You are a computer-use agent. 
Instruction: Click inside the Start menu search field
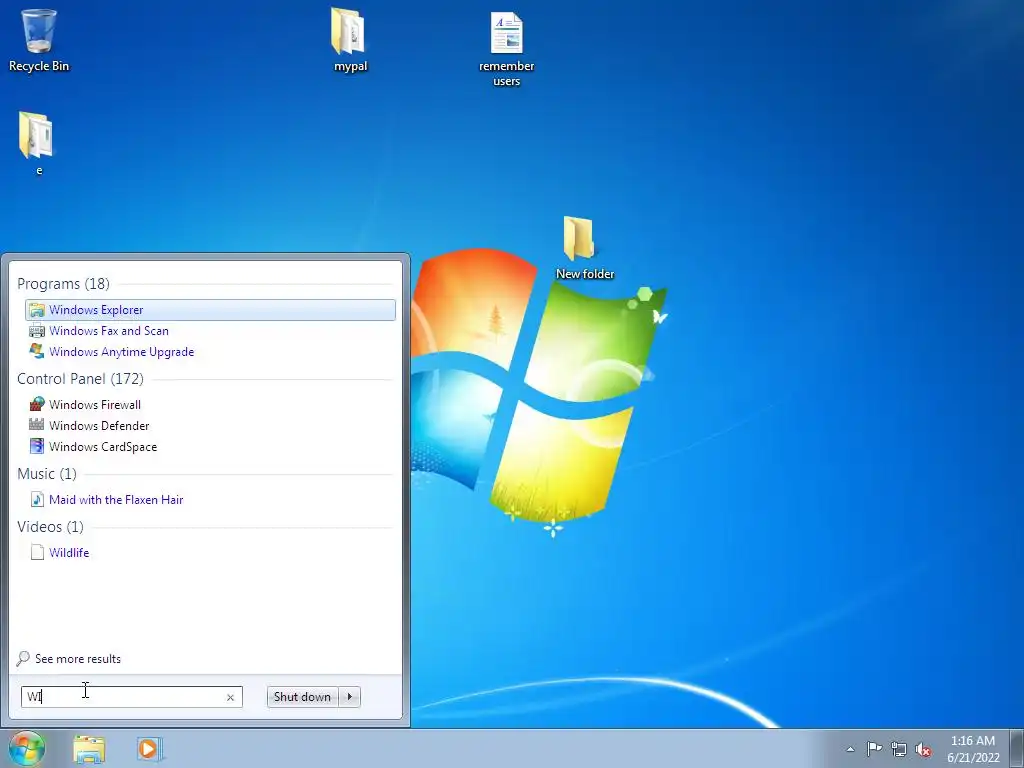click(131, 697)
